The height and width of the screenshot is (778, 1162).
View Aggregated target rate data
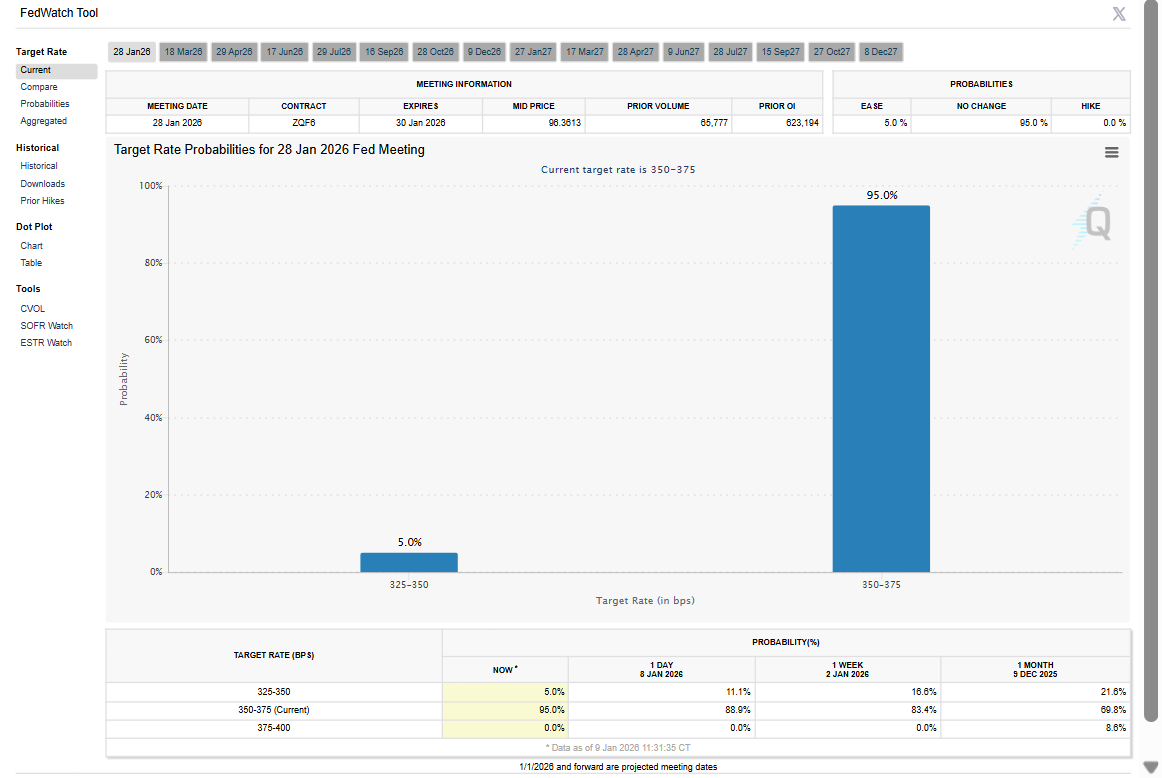pos(43,120)
